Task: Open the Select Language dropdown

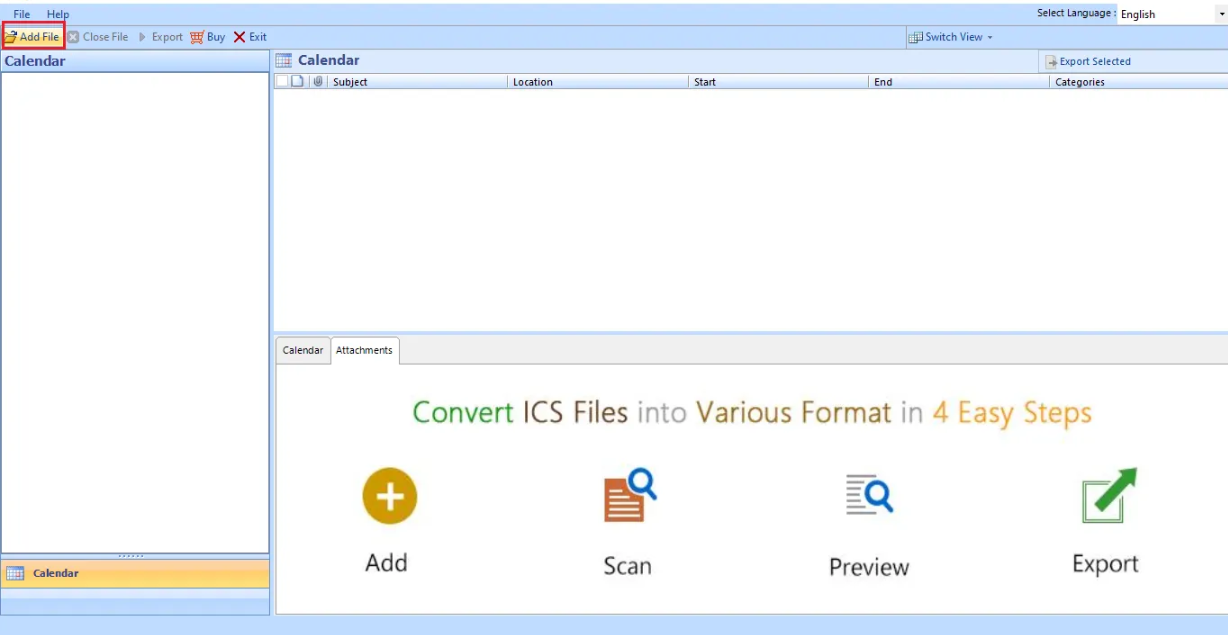Action: [1172, 14]
